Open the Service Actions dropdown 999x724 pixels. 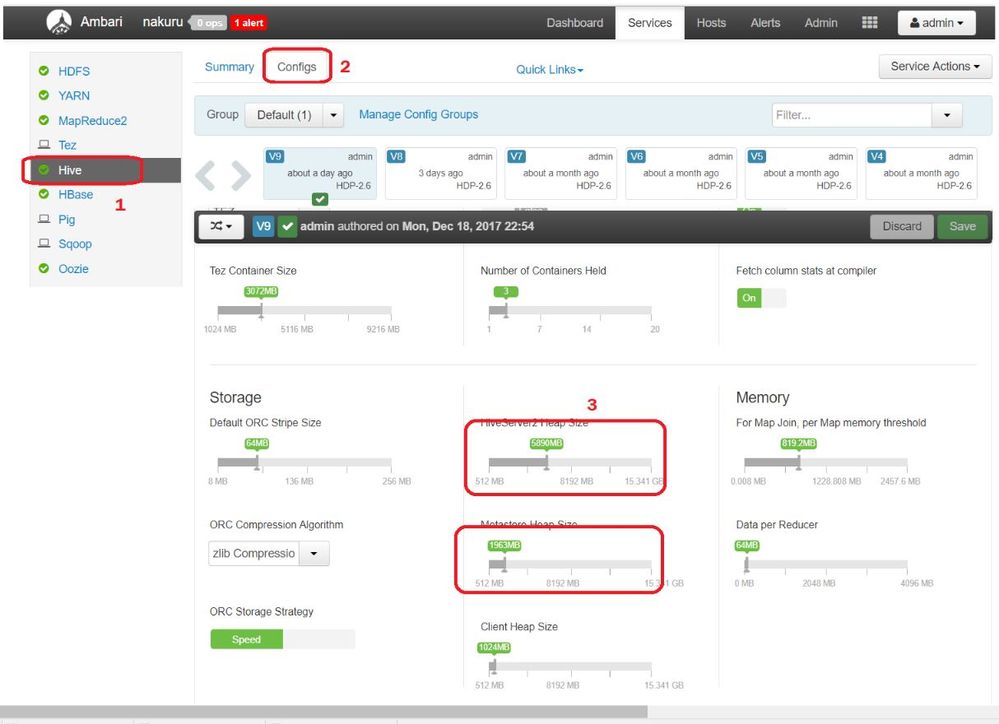click(935, 66)
